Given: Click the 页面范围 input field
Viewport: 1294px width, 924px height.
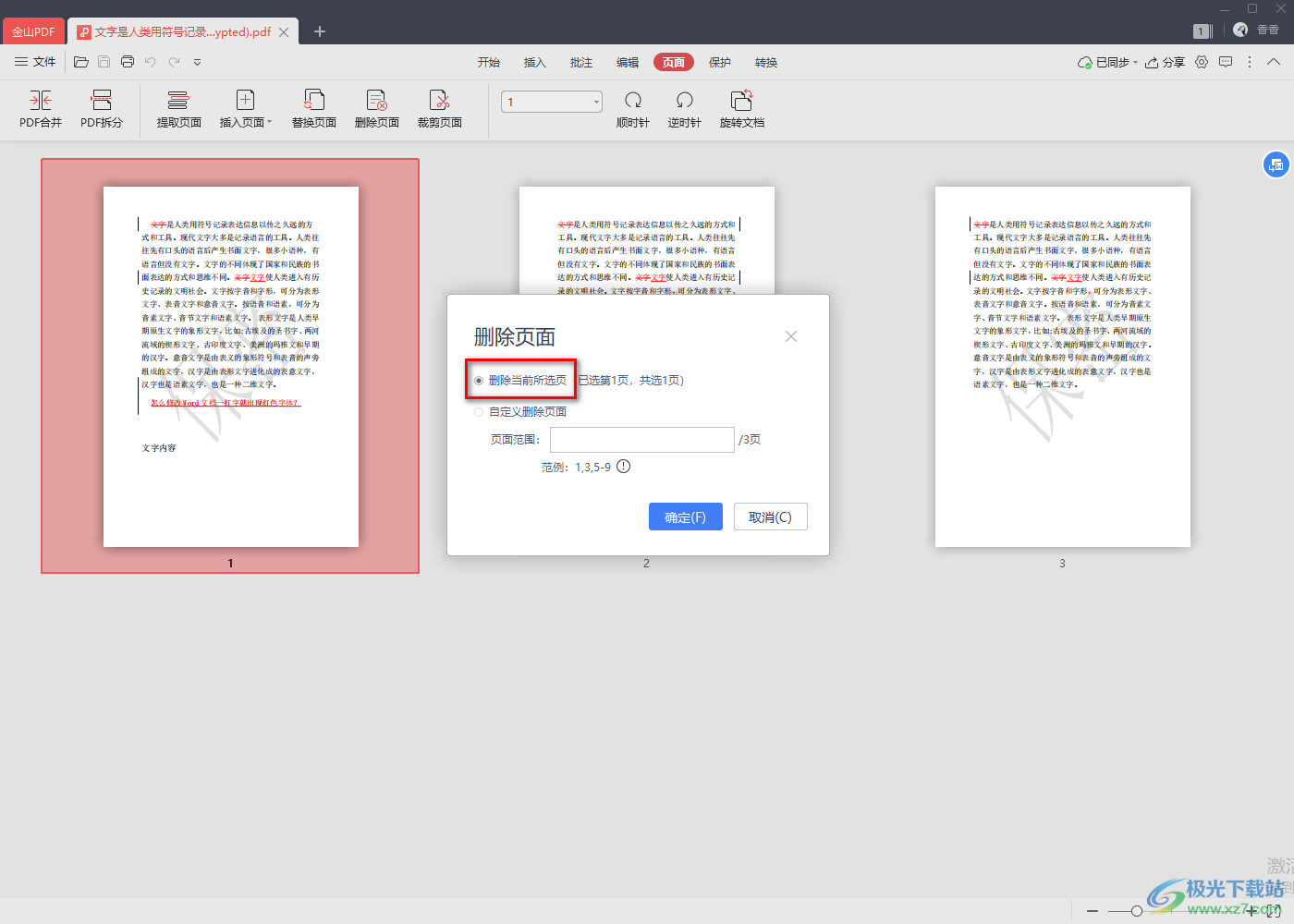Looking at the screenshot, I should click(x=642, y=440).
